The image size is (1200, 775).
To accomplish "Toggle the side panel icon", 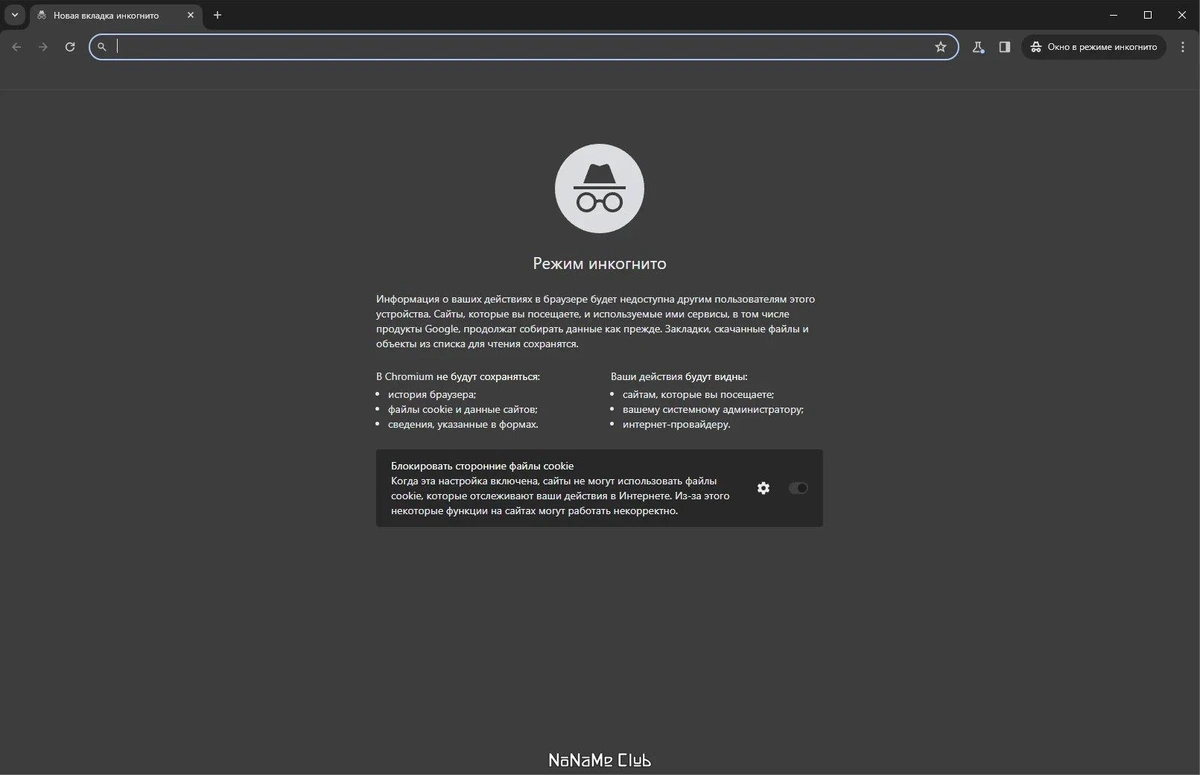I will (x=1004, y=47).
